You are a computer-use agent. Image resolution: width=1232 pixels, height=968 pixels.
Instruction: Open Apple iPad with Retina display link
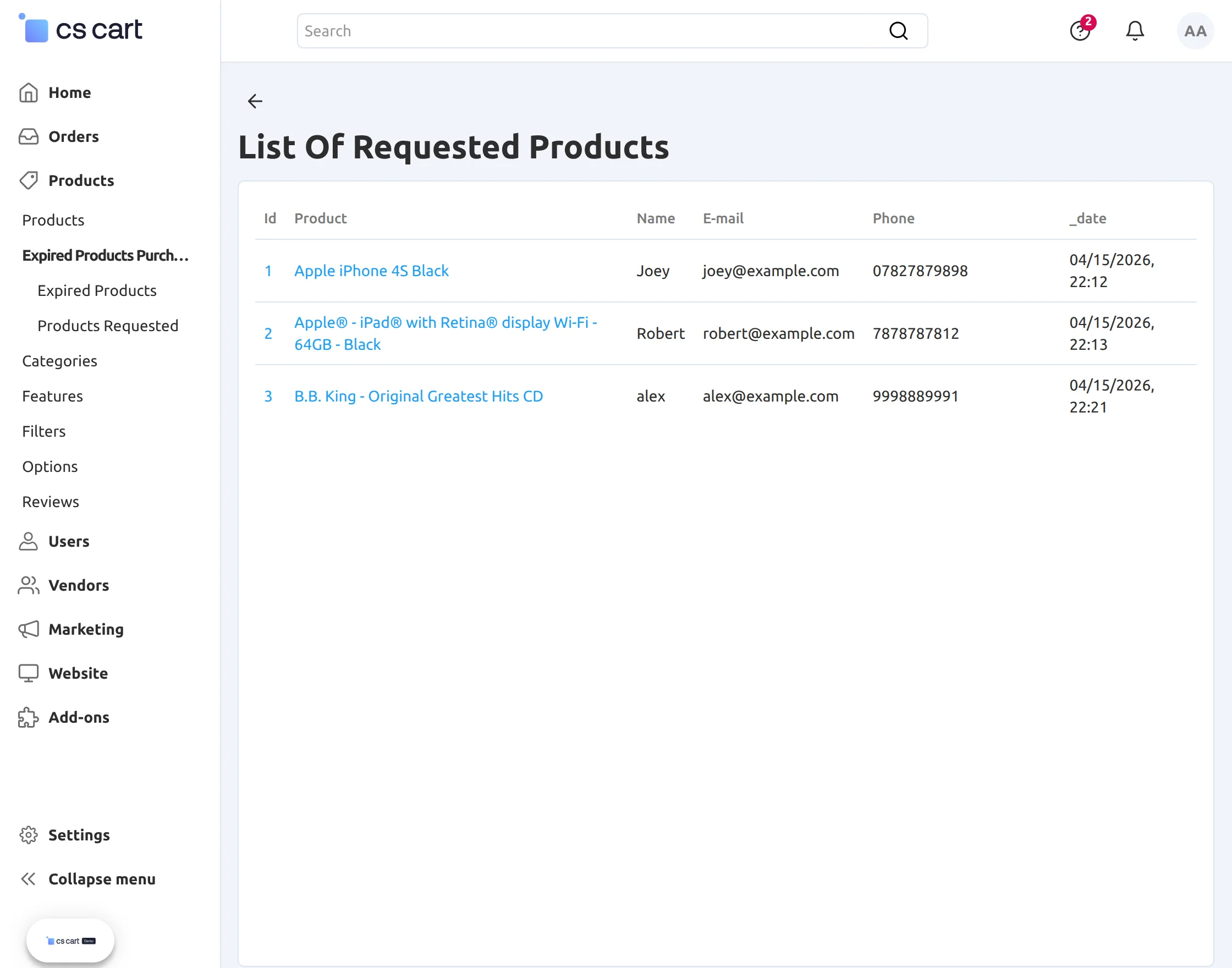pyautogui.click(x=446, y=333)
